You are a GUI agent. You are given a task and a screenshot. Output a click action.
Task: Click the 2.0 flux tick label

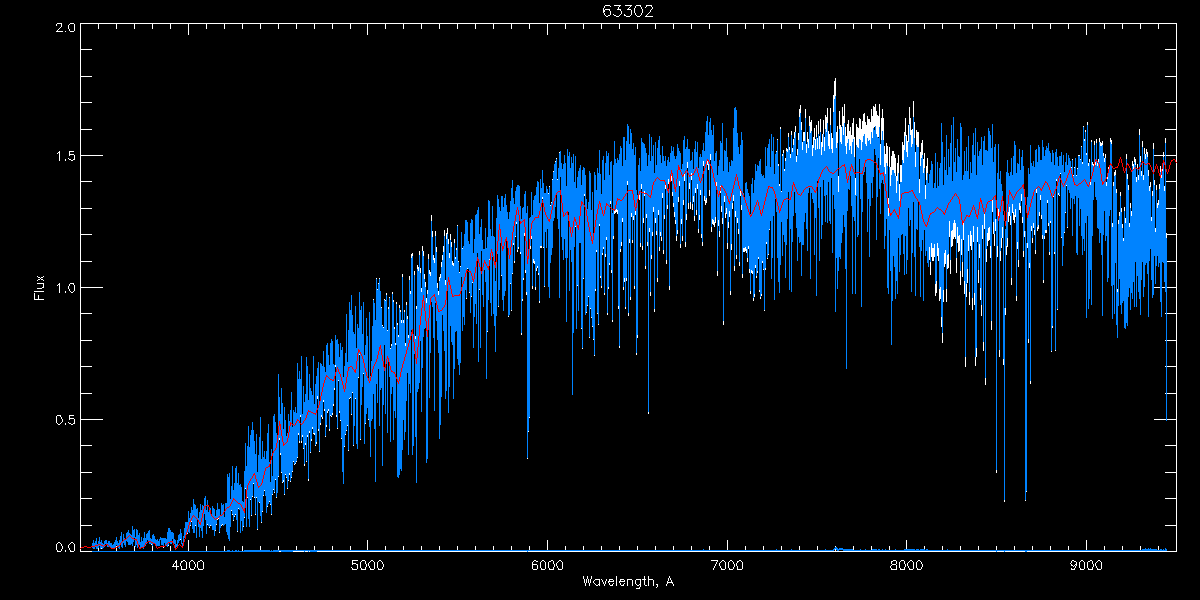66,28
